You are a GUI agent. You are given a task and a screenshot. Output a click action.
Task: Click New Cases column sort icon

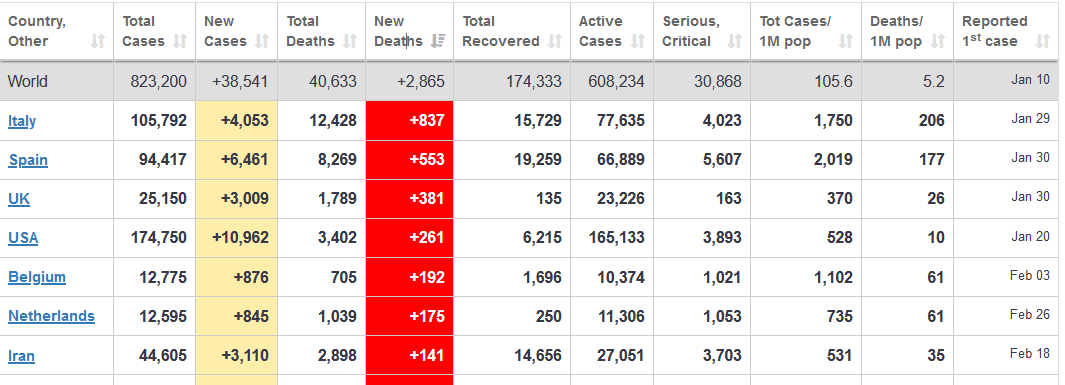262,41
